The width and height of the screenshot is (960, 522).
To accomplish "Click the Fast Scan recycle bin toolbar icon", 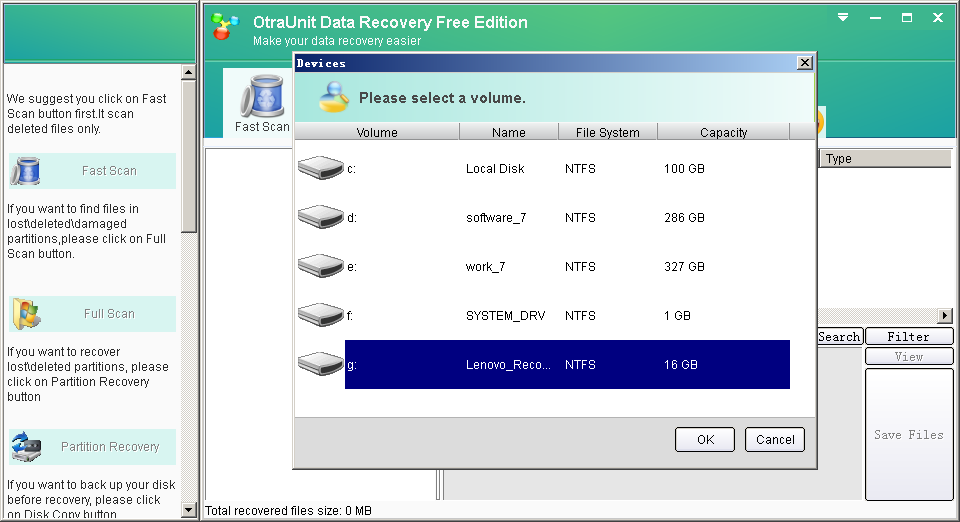I will coord(263,96).
